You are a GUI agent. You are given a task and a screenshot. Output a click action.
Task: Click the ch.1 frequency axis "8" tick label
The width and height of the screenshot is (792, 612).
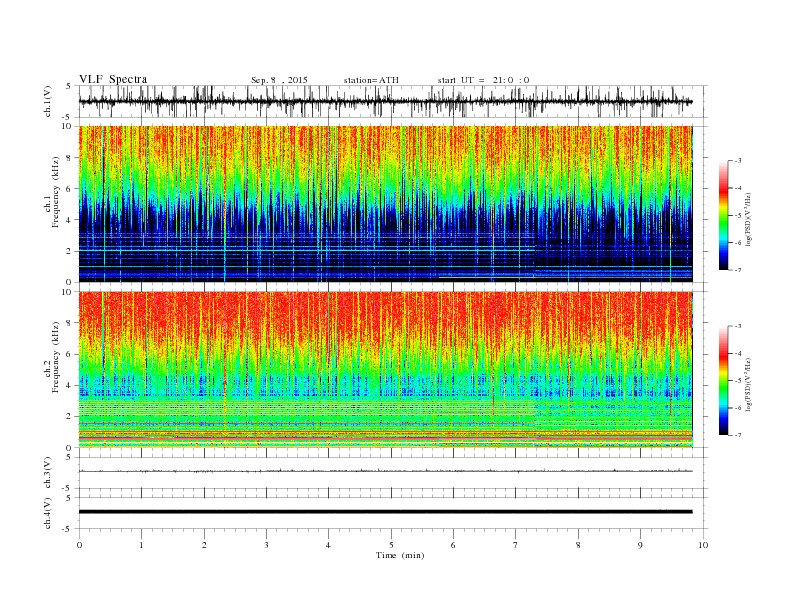point(70,158)
